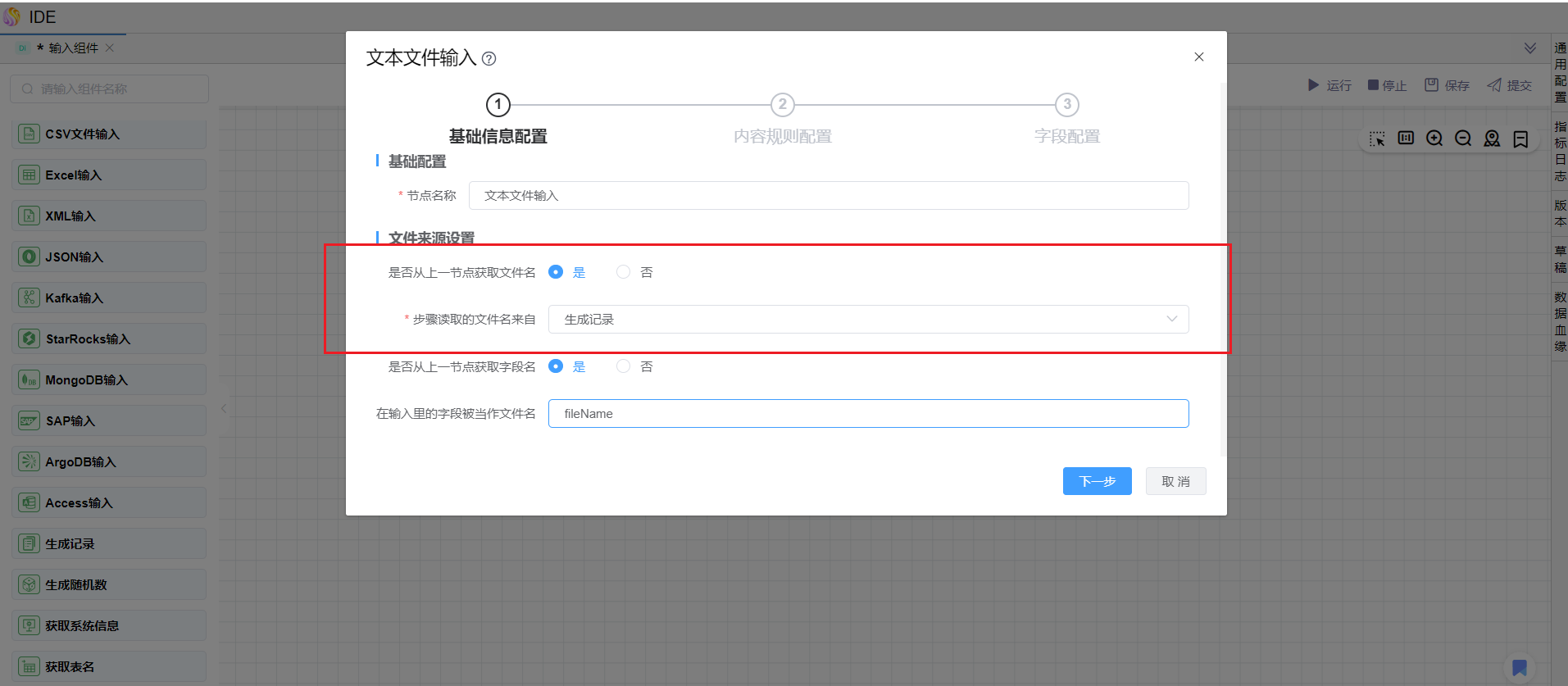Open the 步骤读取的文件名来自 dropdown
Screen dimensions: 1568x686
click(x=868, y=319)
